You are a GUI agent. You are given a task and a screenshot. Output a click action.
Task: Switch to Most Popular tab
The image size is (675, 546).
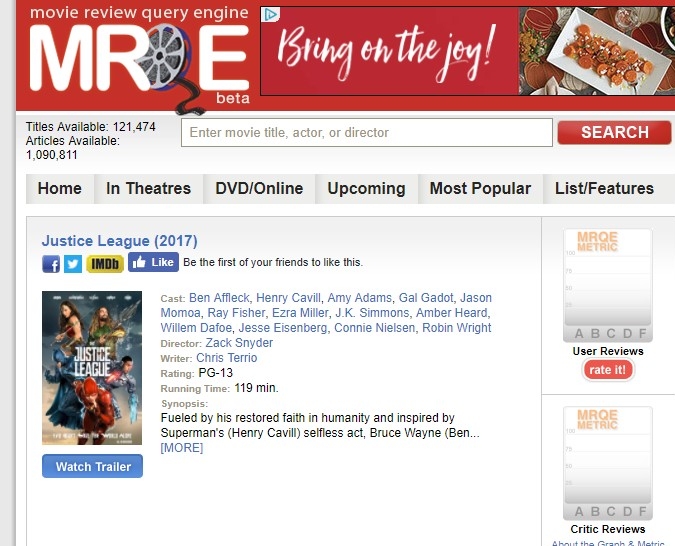tap(480, 189)
